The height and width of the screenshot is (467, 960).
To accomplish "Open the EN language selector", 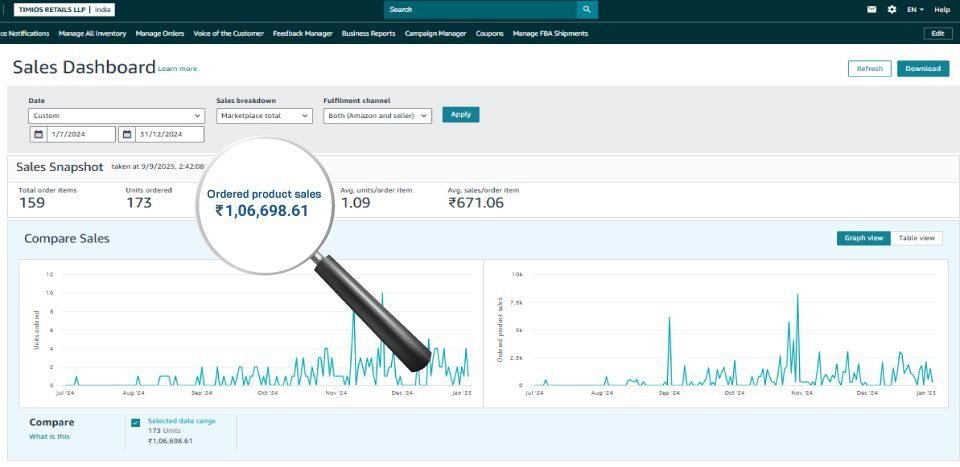I will click(914, 10).
